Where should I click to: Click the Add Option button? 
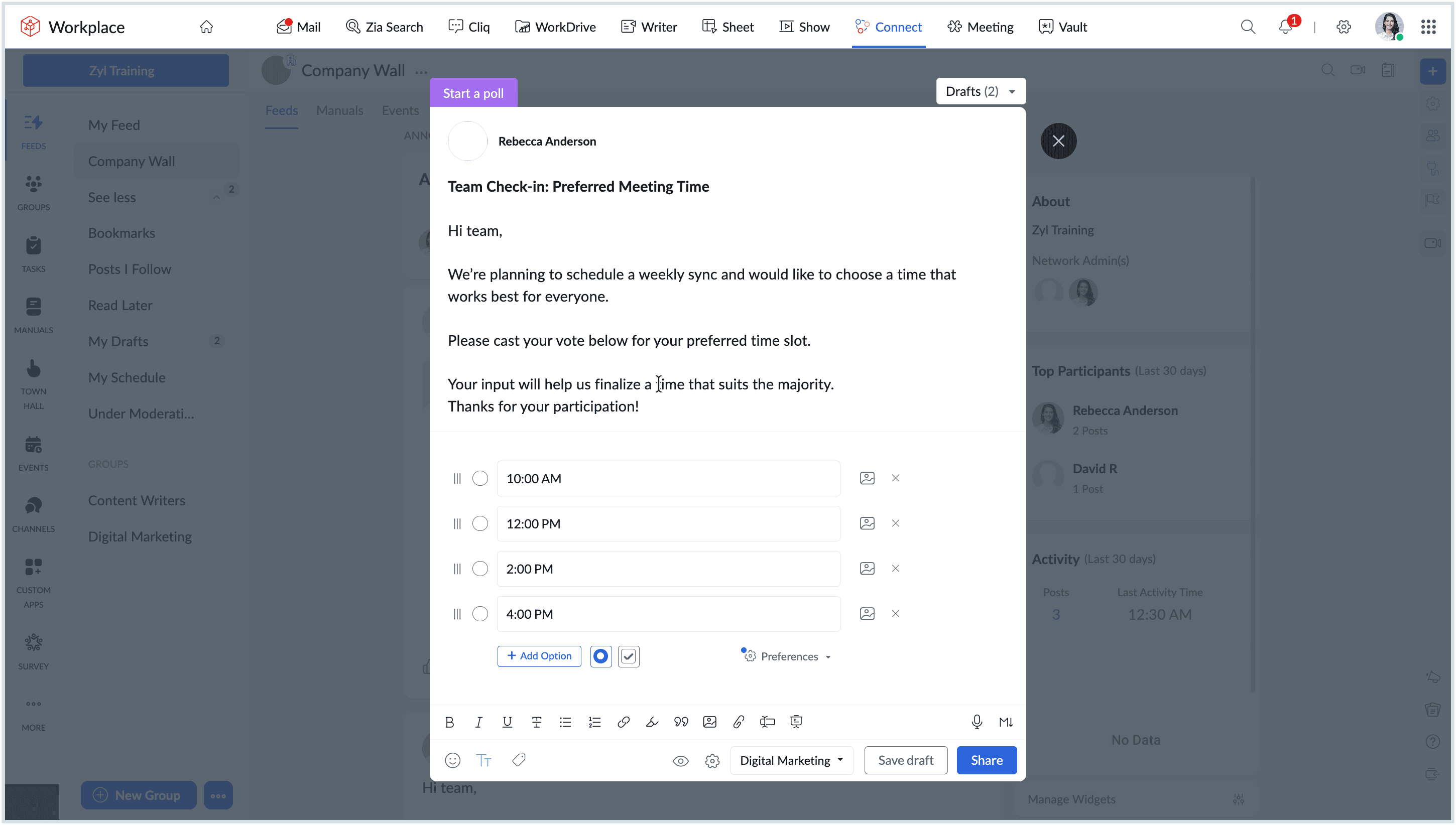coord(538,655)
